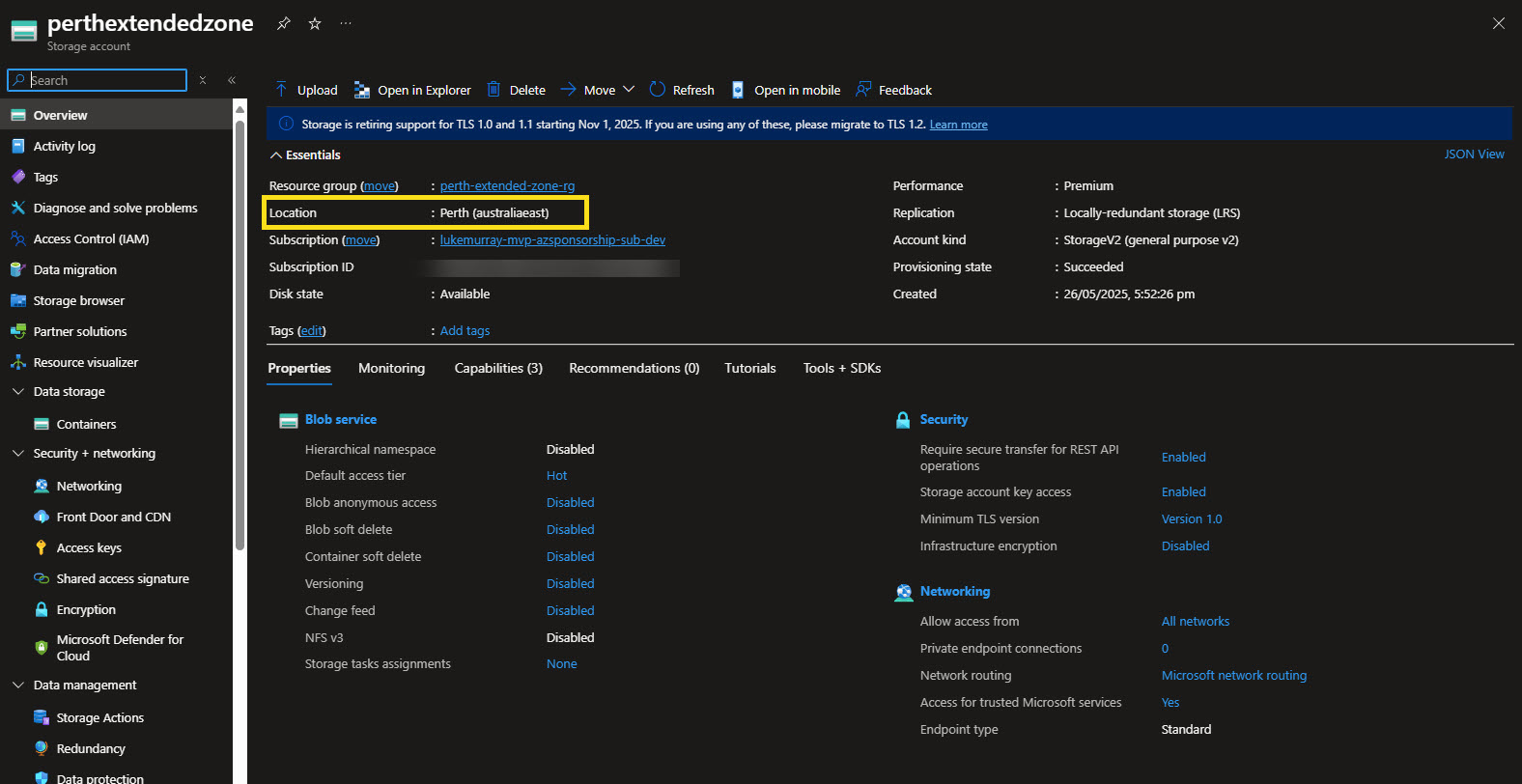Click the move link beside Subscription
Screen dimensions: 1522x784
click(361, 239)
